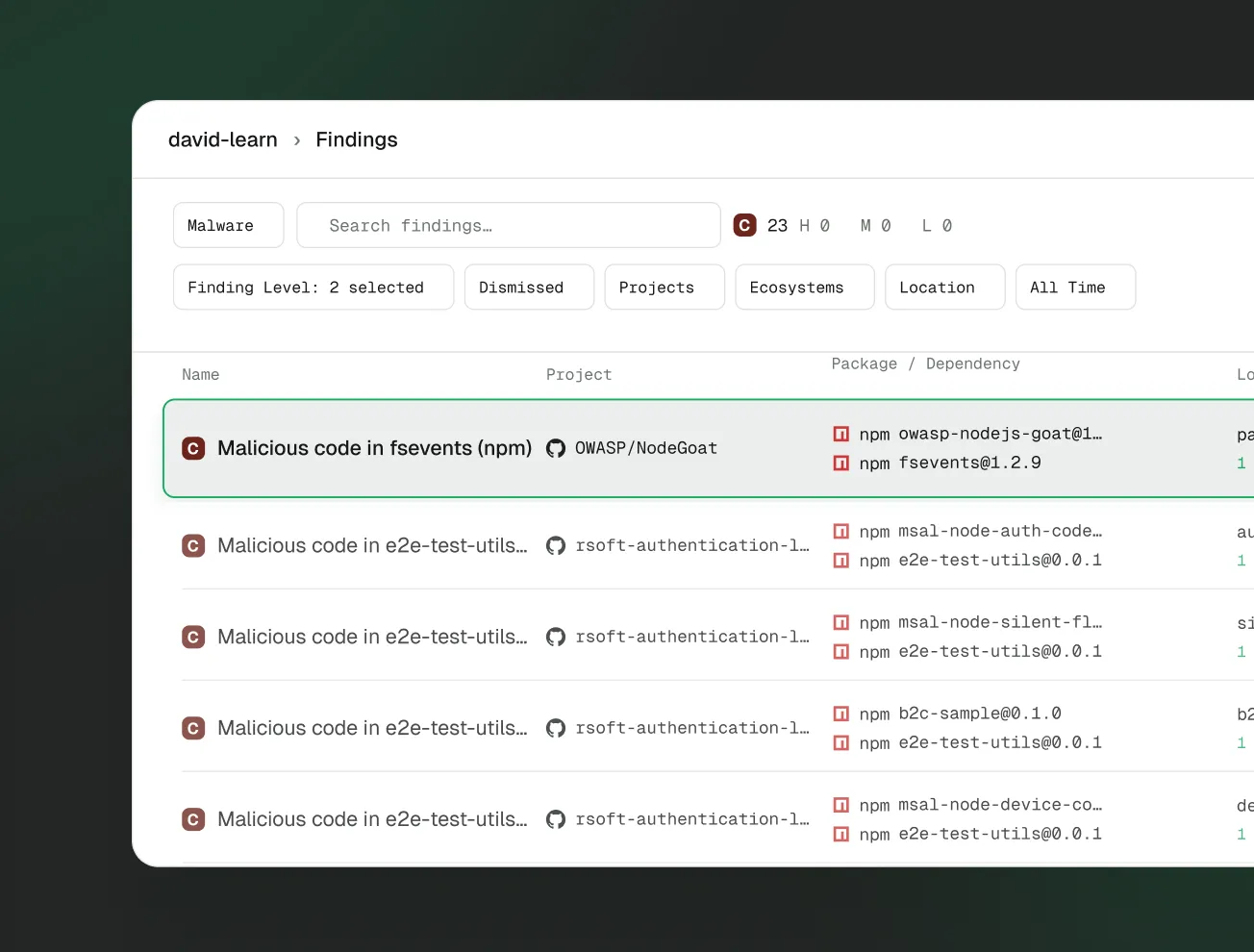This screenshot has height=952, width=1254.
Task: Click npm icon next to b2c-sample@0.1.0
Action: click(840, 714)
